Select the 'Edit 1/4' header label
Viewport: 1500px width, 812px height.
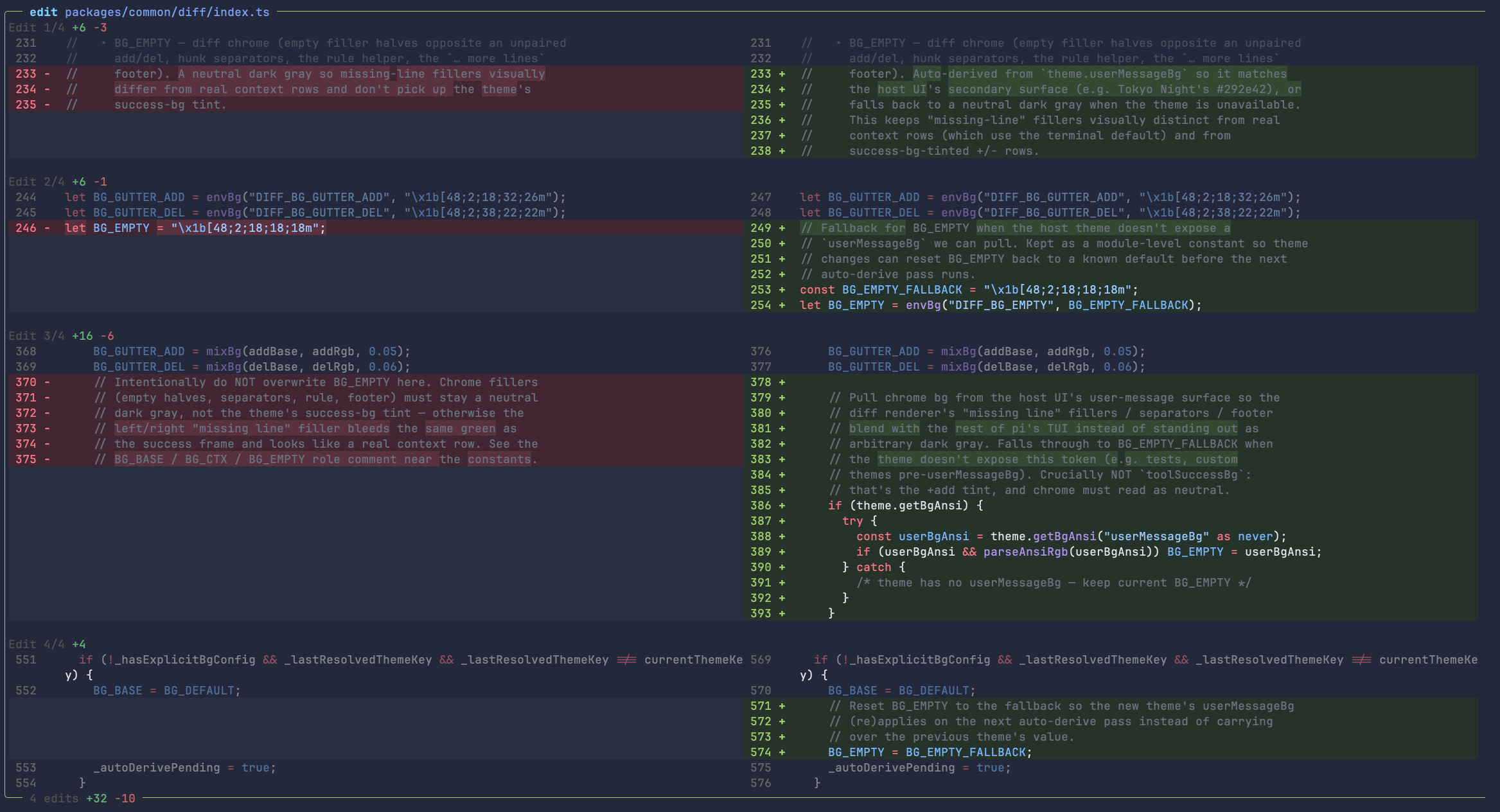(x=37, y=28)
